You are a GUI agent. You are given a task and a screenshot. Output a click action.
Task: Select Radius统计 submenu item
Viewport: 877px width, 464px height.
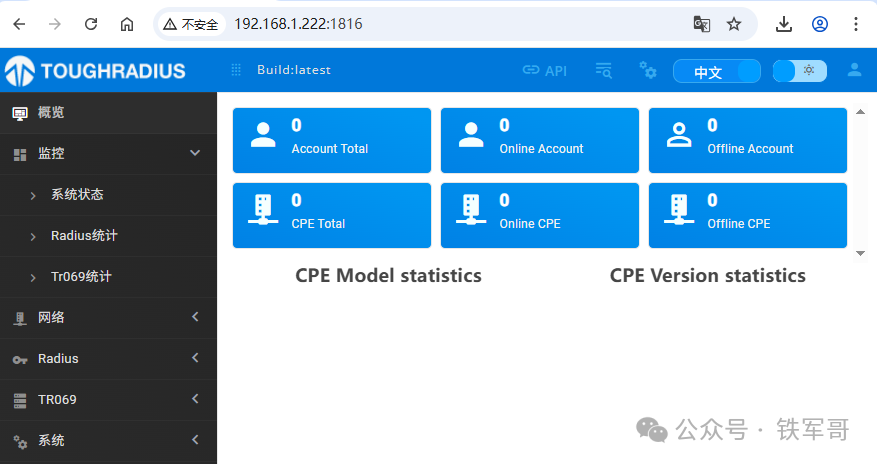(84, 236)
